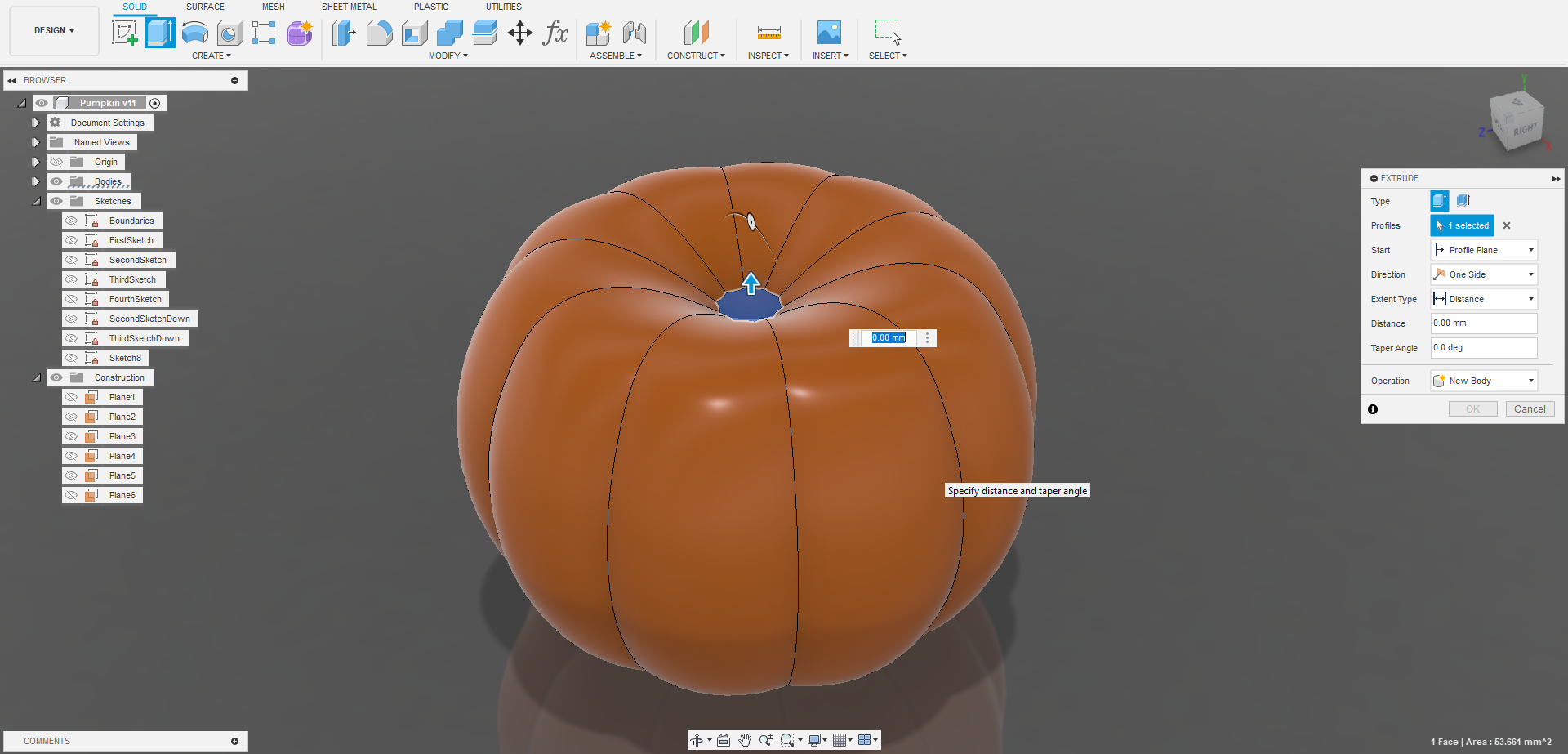Screen dimensions: 1568x754
Task: Show the ThirdSketch sketch
Action: [x=71, y=279]
